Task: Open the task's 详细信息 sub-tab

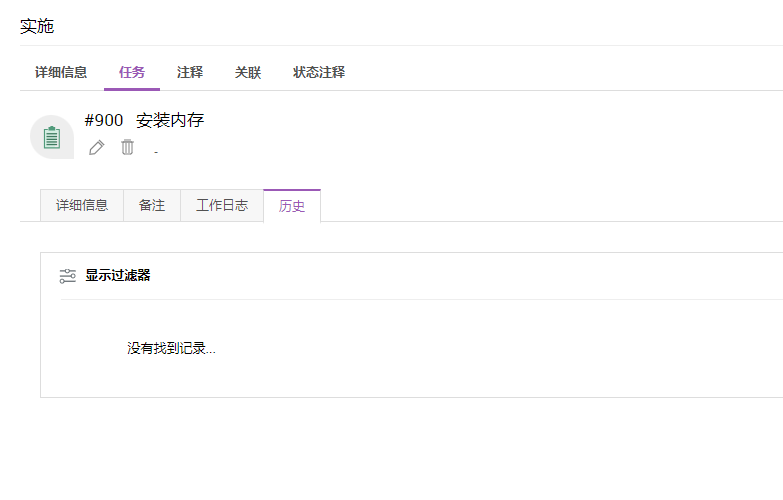Action: point(82,206)
